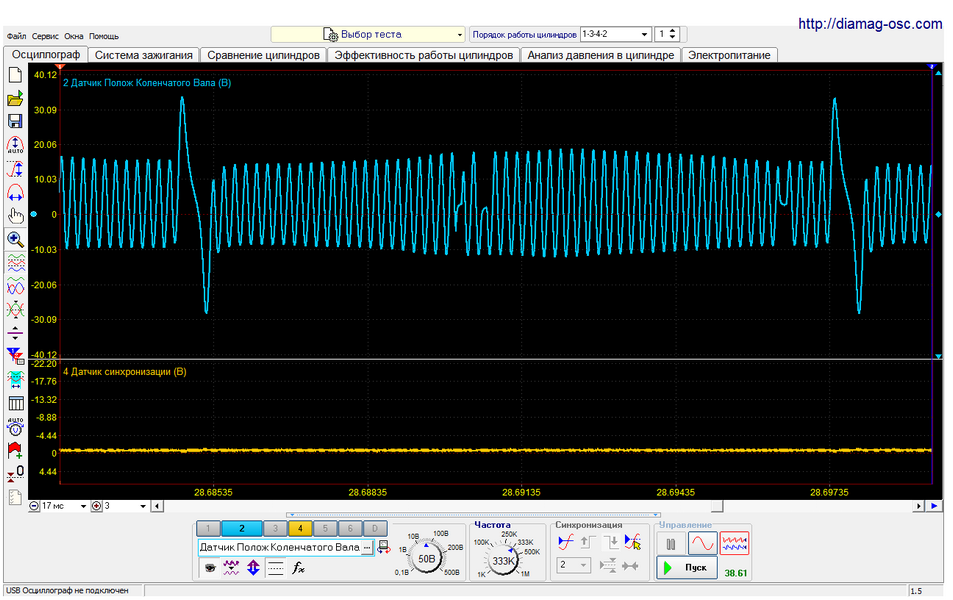Click the 333K frequency knob

coord(503,560)
